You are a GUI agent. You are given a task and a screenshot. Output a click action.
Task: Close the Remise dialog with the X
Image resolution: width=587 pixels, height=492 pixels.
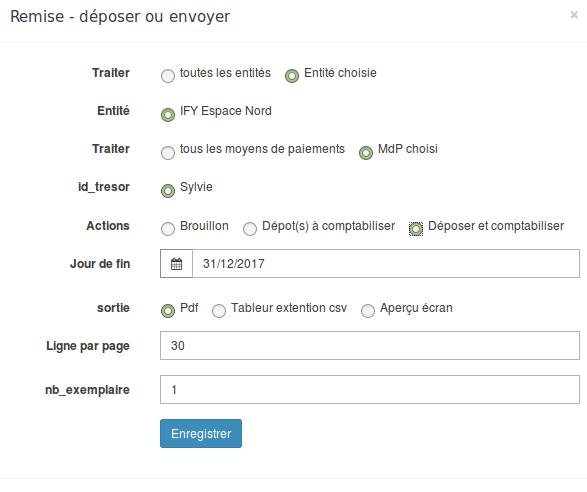[x=574, y=15]
